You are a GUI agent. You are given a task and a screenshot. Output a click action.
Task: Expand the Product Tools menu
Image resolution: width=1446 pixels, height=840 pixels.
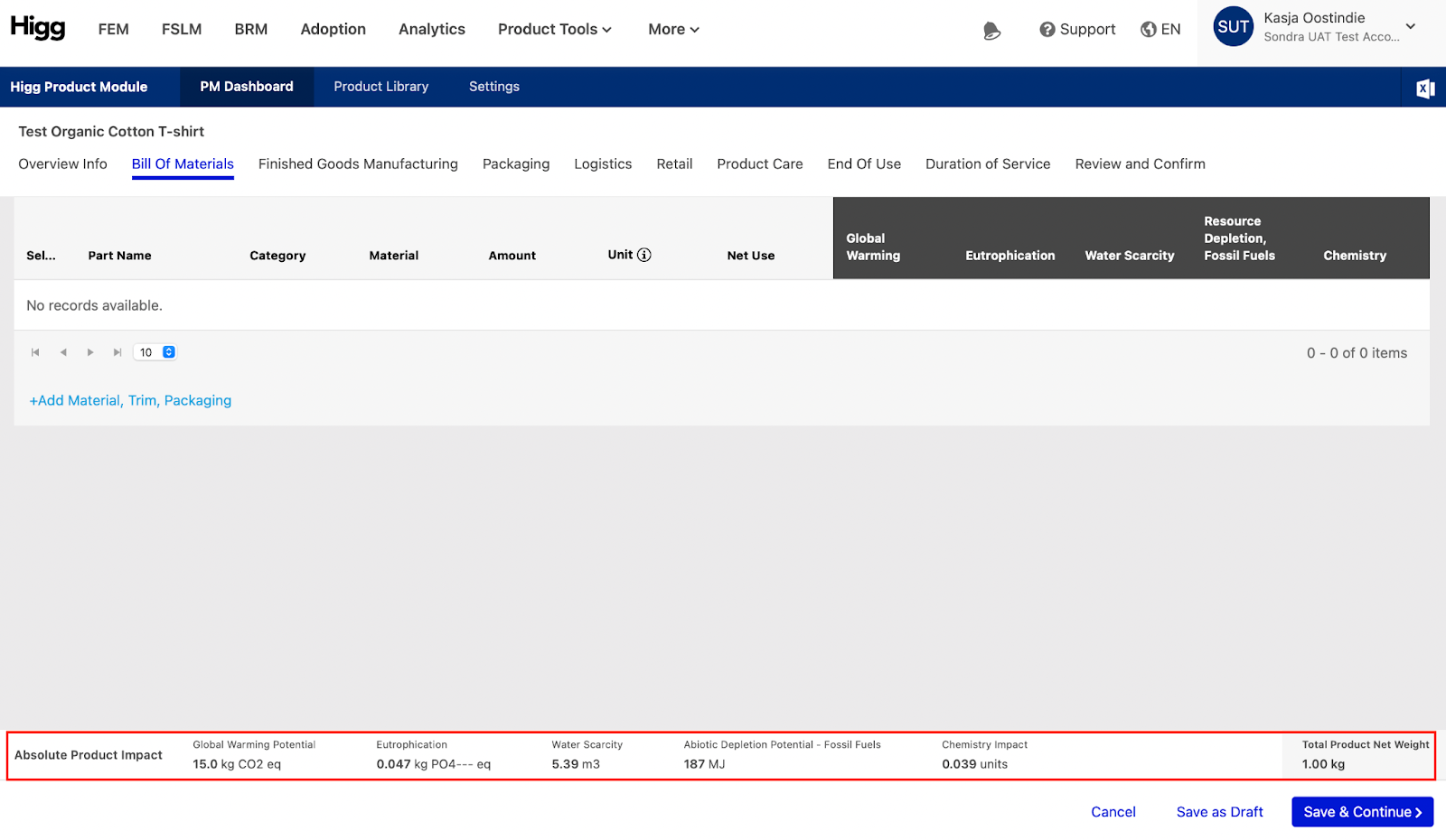(554, 30)
